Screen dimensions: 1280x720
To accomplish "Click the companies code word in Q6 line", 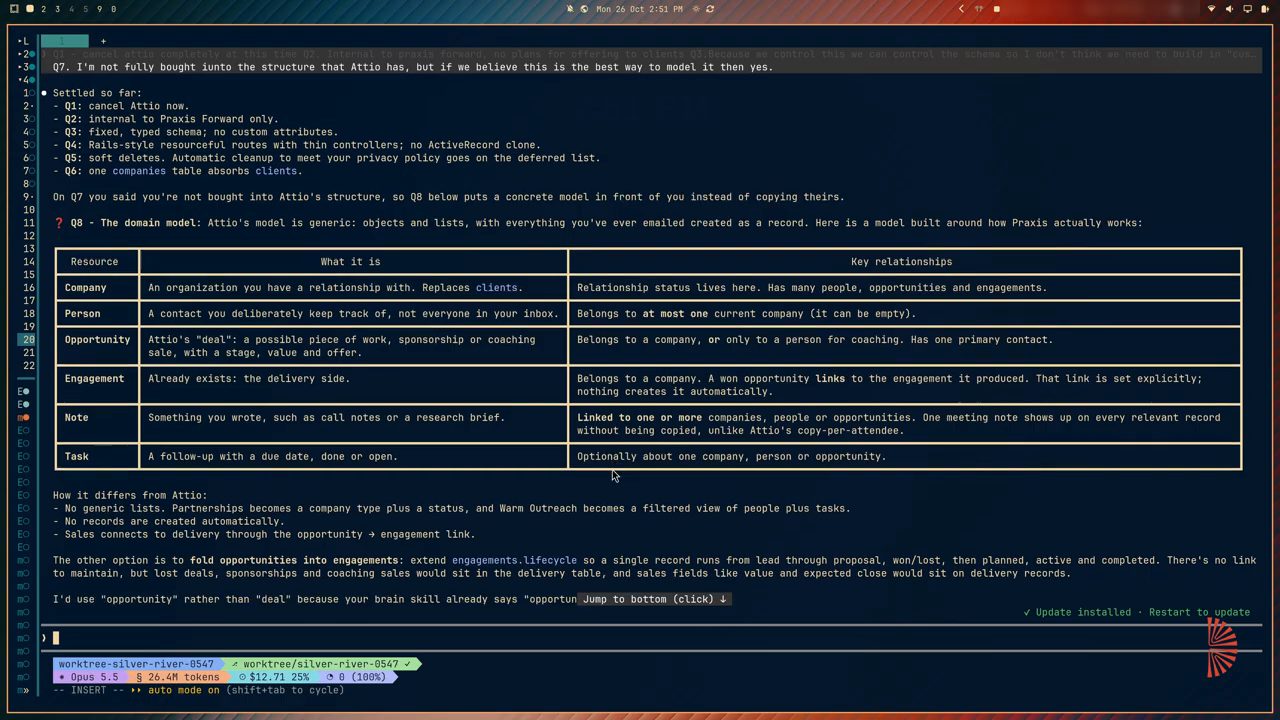I will (x=139, y=171).
